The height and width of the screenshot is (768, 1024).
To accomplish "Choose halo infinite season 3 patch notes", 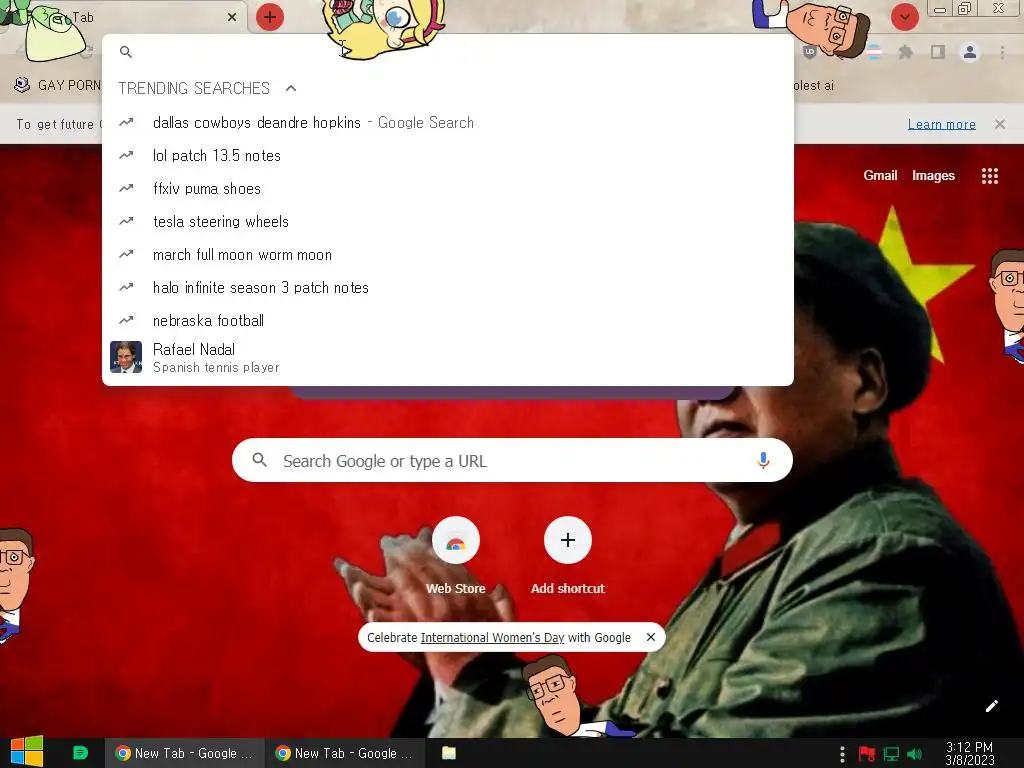I will tap(448, 288).
